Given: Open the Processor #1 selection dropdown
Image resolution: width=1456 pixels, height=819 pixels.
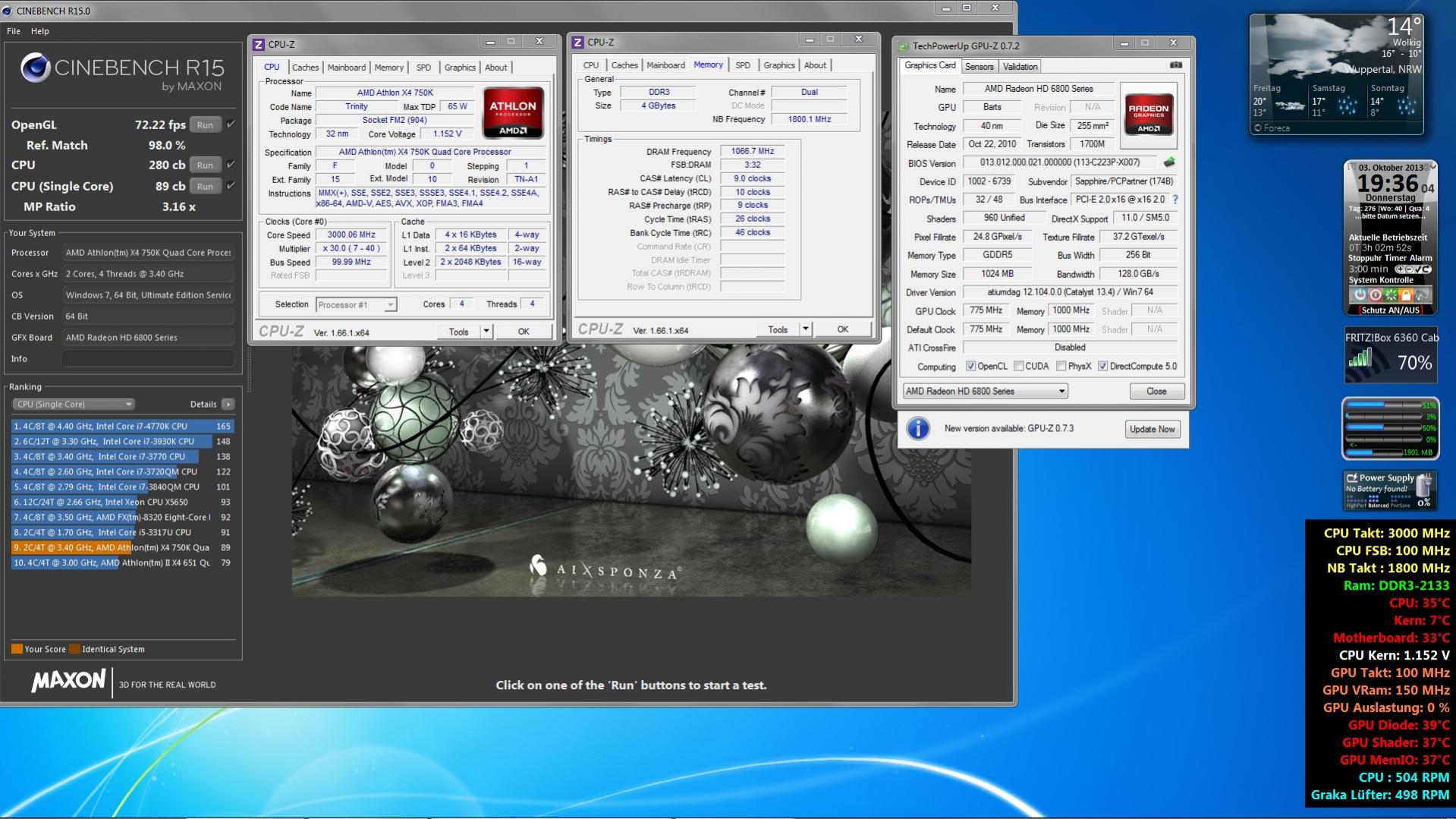Looking at the screenshot, I should [x=356, y=304].
